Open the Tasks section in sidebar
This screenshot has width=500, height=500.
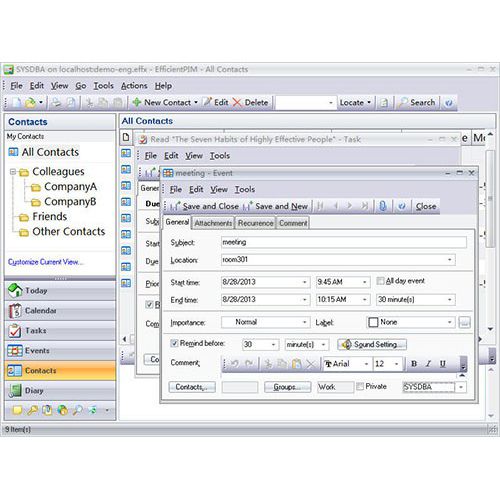point(60,331)
